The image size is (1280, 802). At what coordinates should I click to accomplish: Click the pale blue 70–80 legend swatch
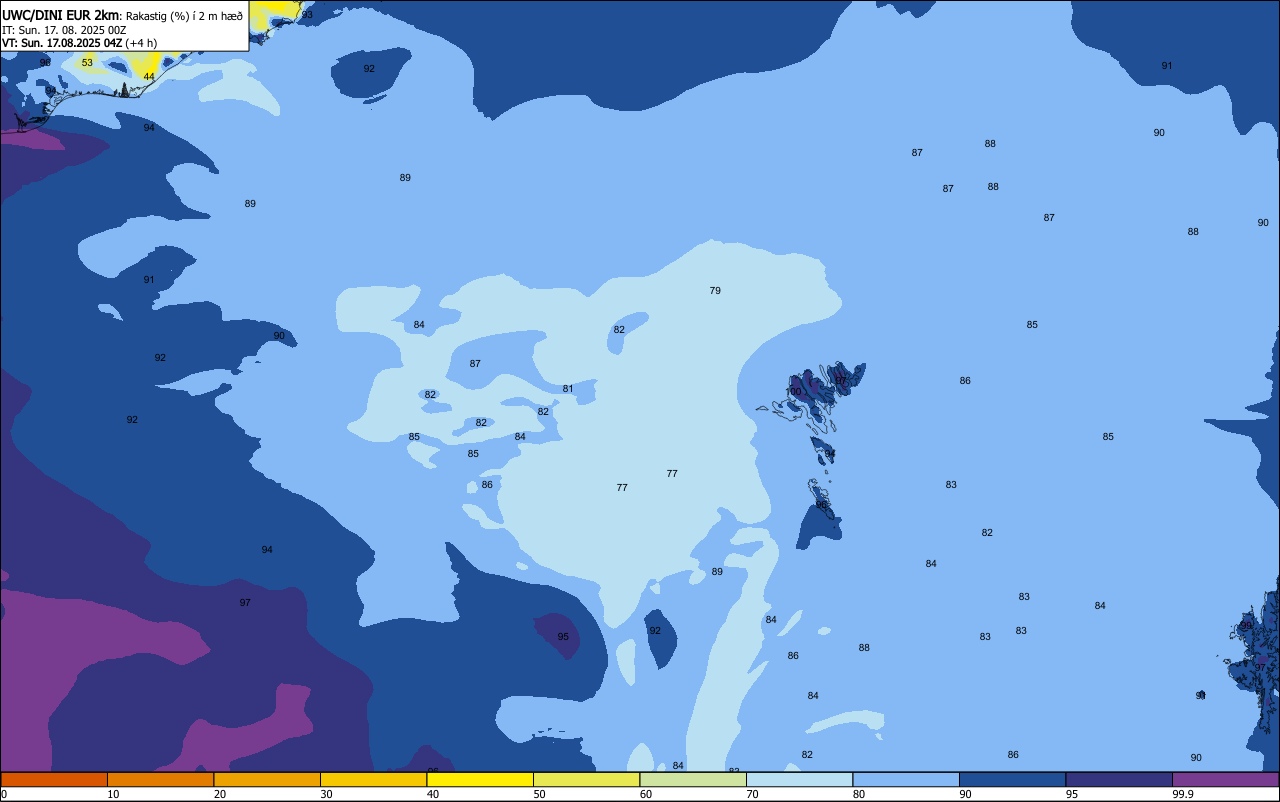click(799, 779)
